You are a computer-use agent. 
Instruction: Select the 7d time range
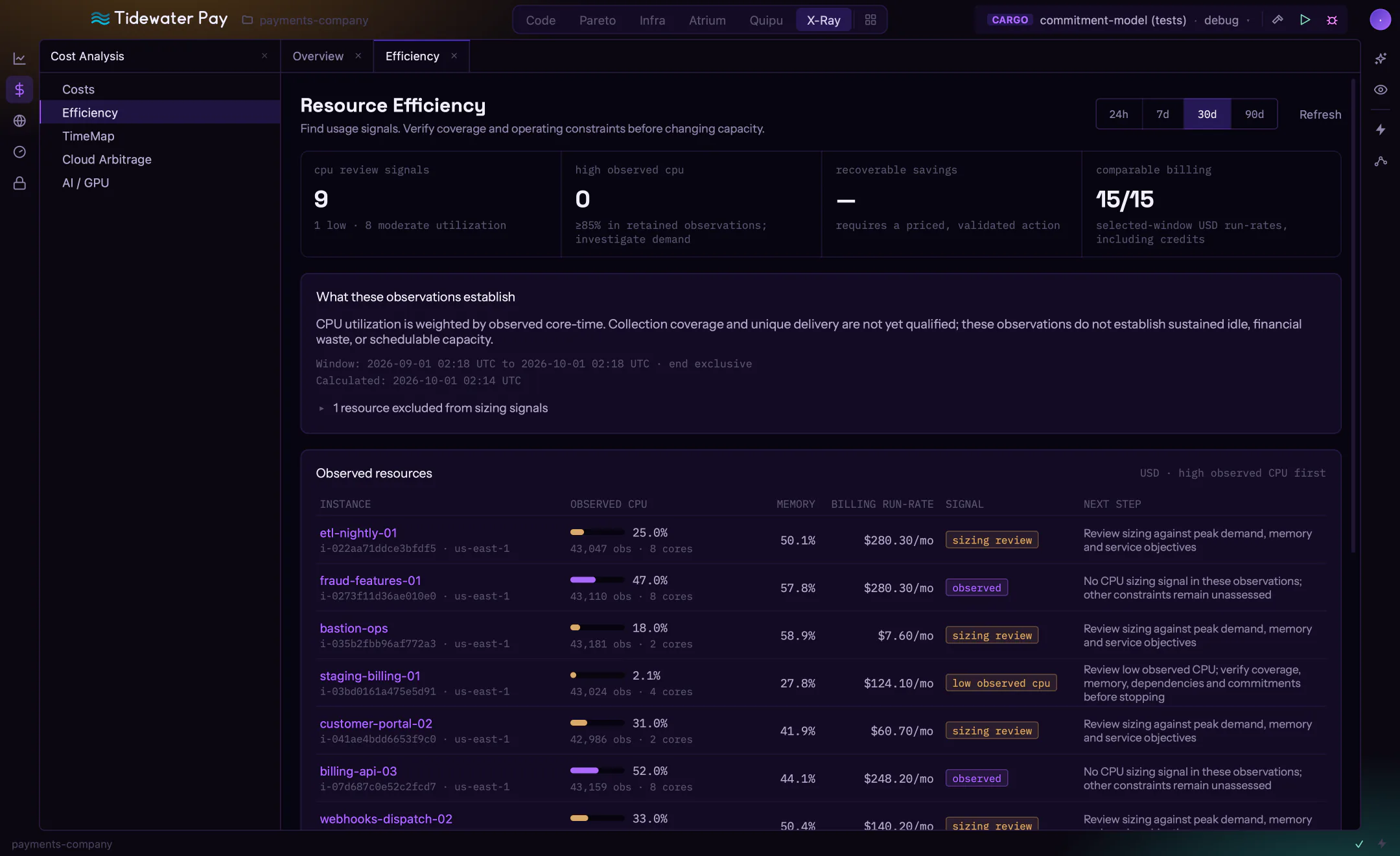pos(1163,114)
